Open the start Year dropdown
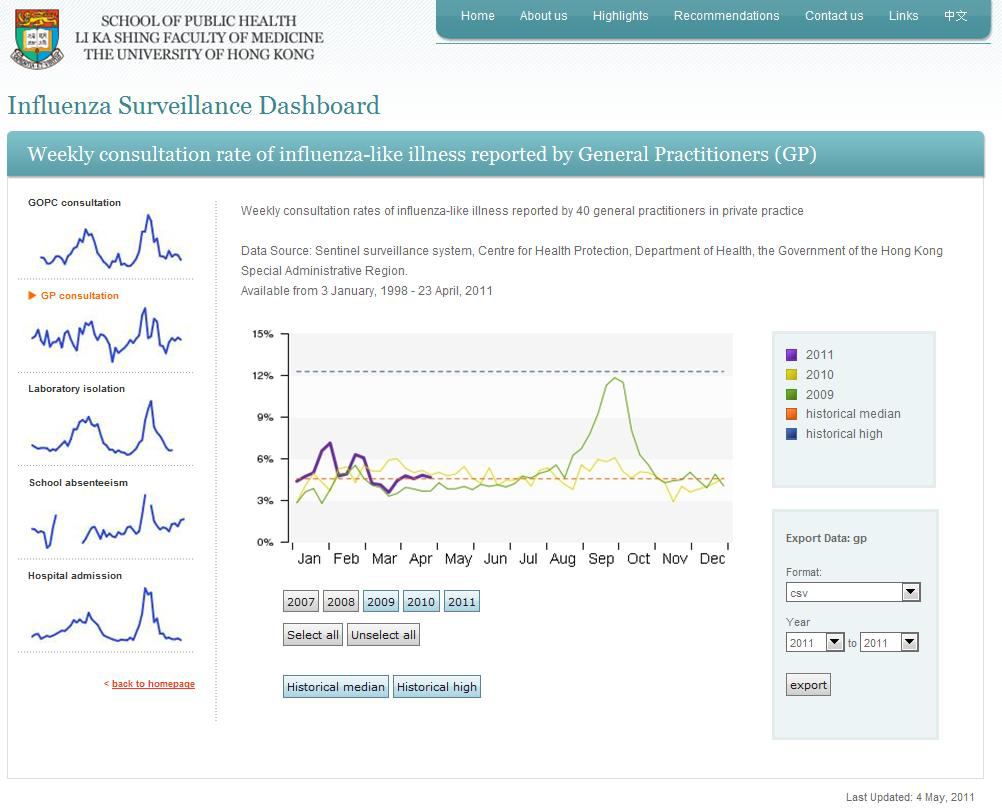Image resolution: width=1002 pixels, height=810 pixels. (815, 643)
